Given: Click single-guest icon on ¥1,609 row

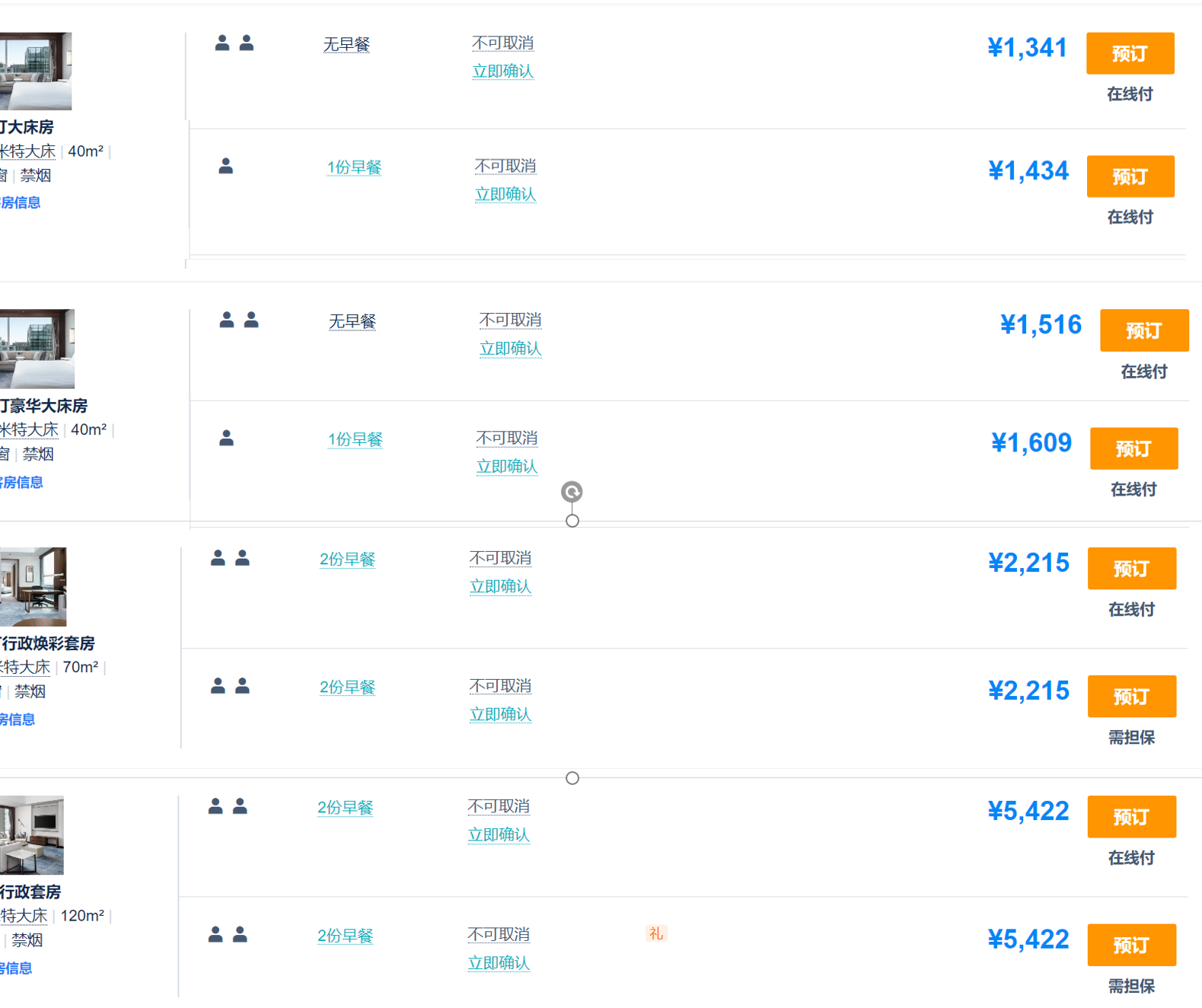Looking at the screenshot, I should click(226, 438).
